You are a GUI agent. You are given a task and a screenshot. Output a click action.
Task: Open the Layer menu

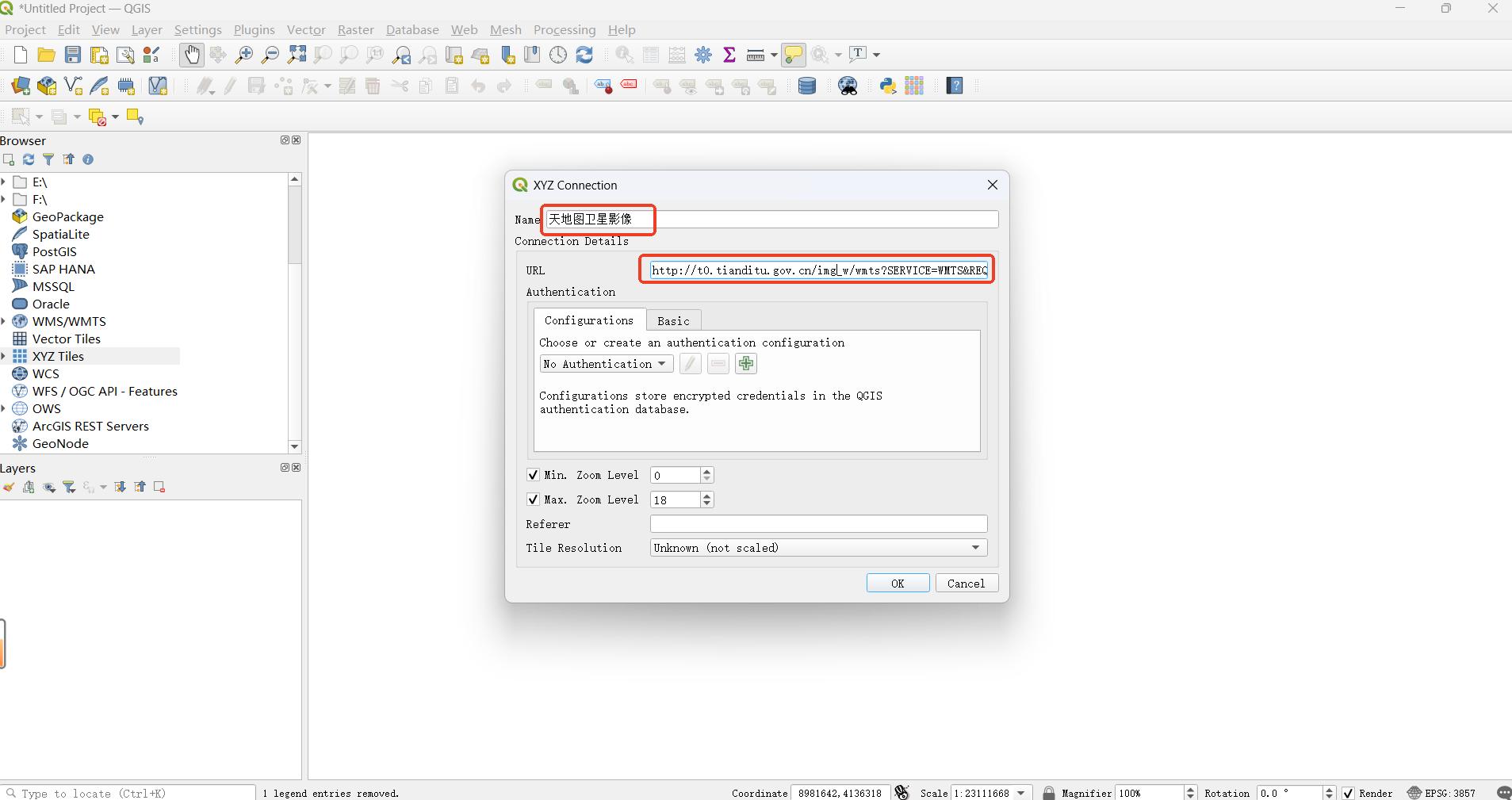tap(147, 29)
